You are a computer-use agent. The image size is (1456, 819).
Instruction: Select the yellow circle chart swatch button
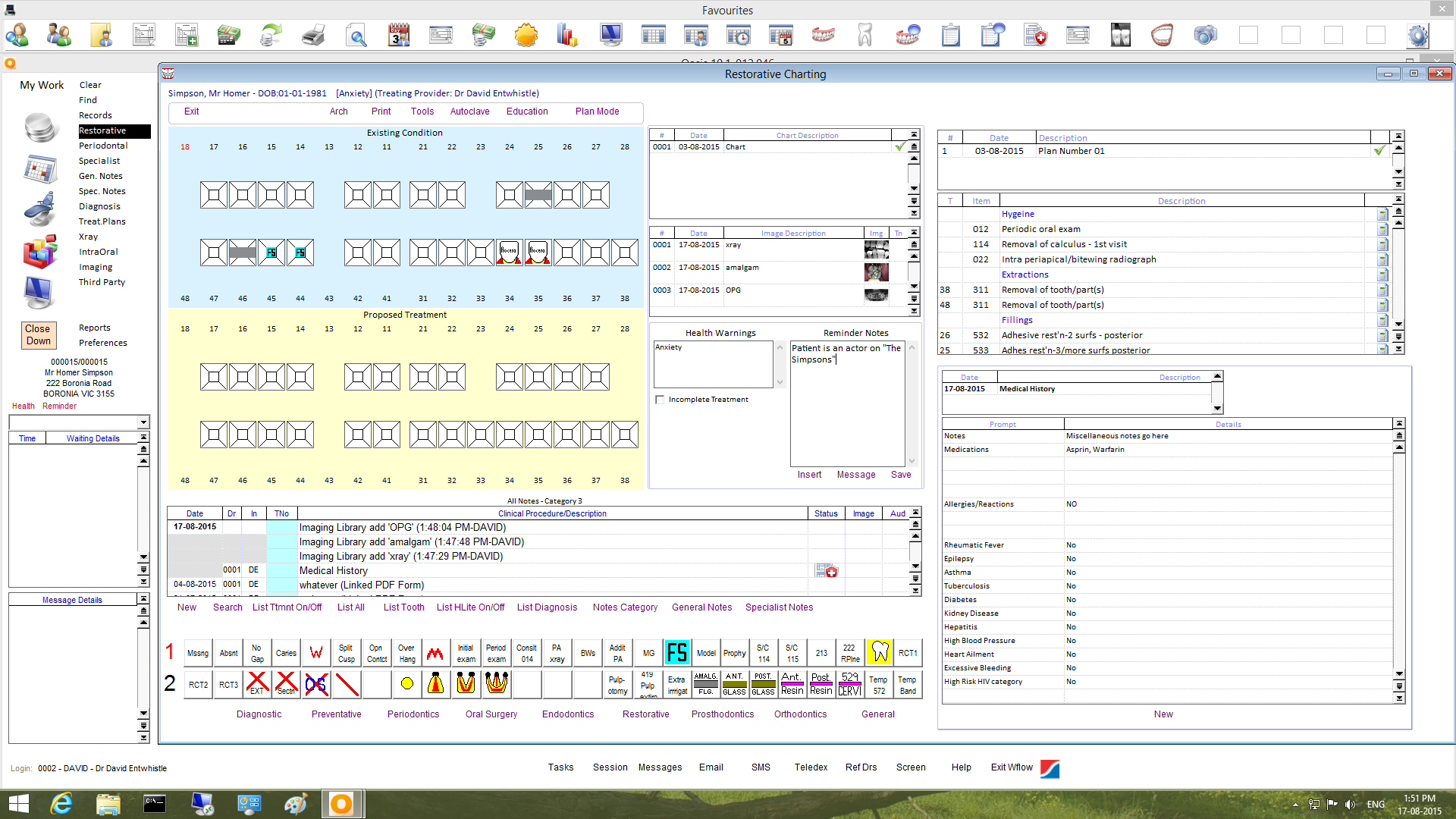coord(407,684)
